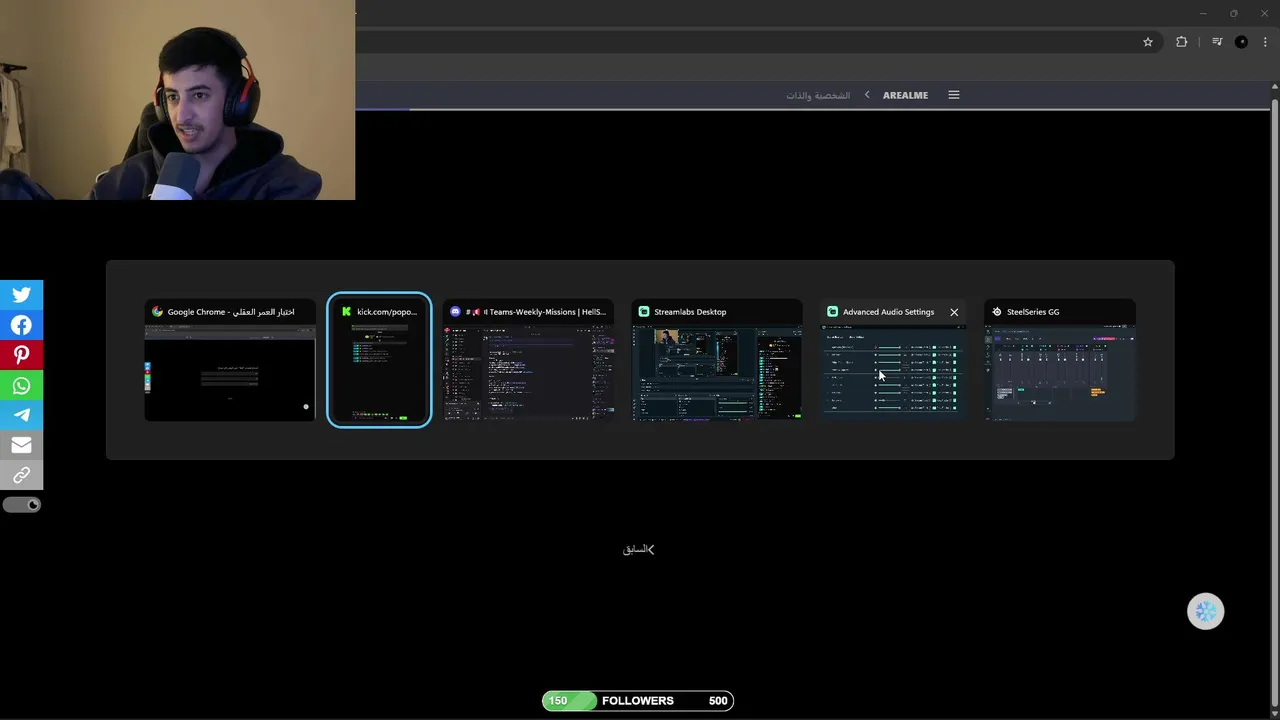Go back with السابق link
Image resolution: width=1280 pixels, height=720 pixels.
point(638,549)
